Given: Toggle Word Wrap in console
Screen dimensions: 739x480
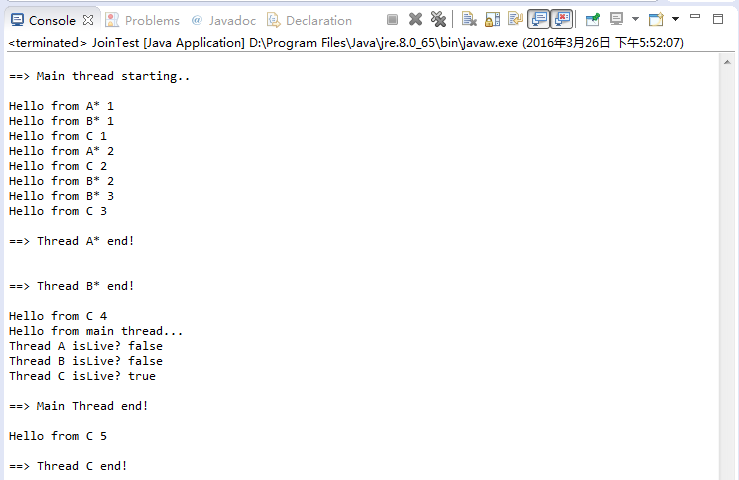Looking at the screenshot, I should coord(515,19).
